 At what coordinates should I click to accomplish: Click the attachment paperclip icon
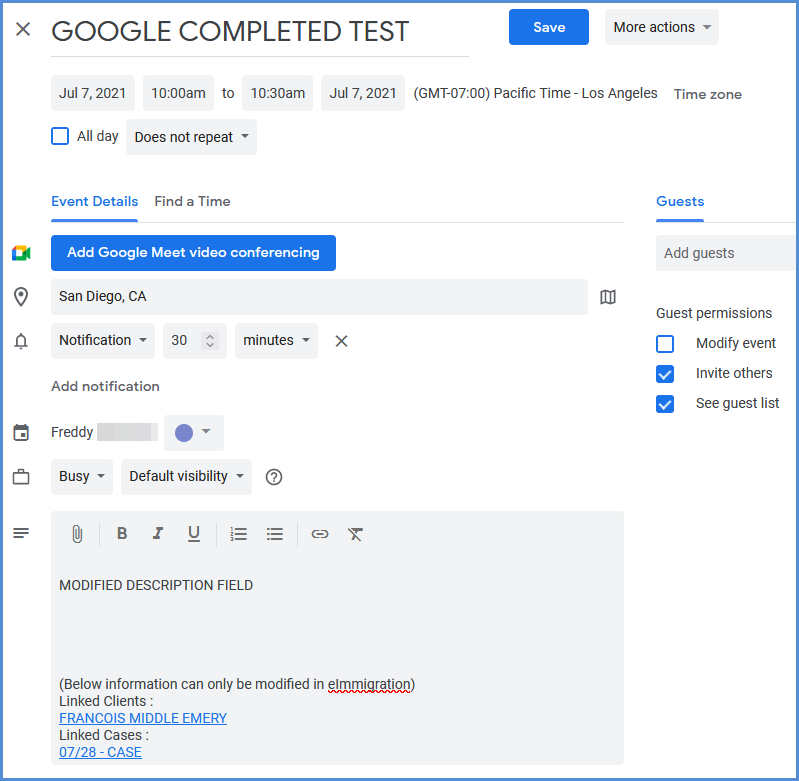tap(77, 534)
